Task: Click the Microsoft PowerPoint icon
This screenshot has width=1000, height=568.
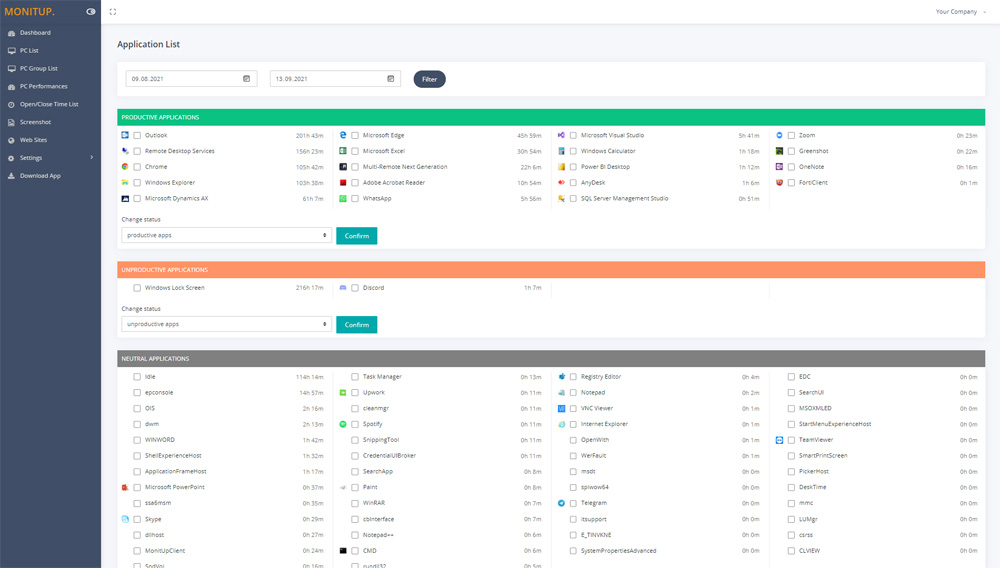Action: click(125, 487)
